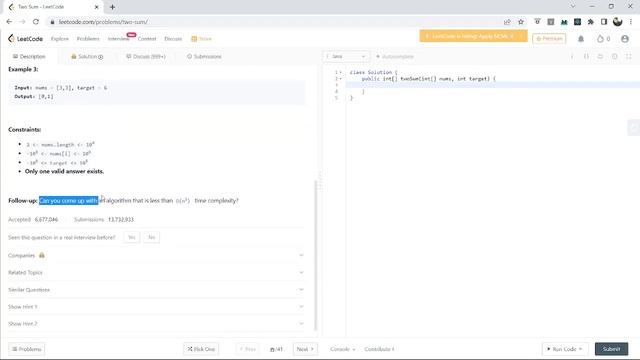Open the top Discuss nav item
The height and width of the screenshot is (360, 640).
173,39
